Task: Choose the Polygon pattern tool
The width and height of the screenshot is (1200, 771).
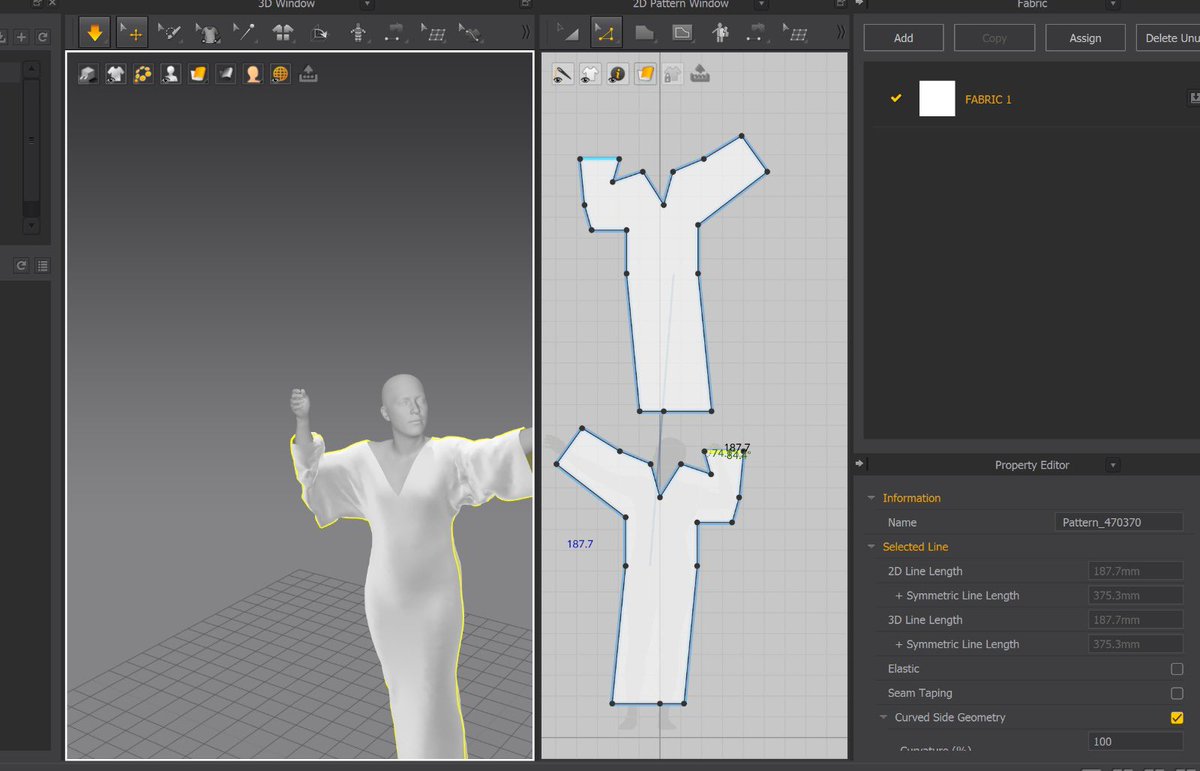Action: point(644,33)
